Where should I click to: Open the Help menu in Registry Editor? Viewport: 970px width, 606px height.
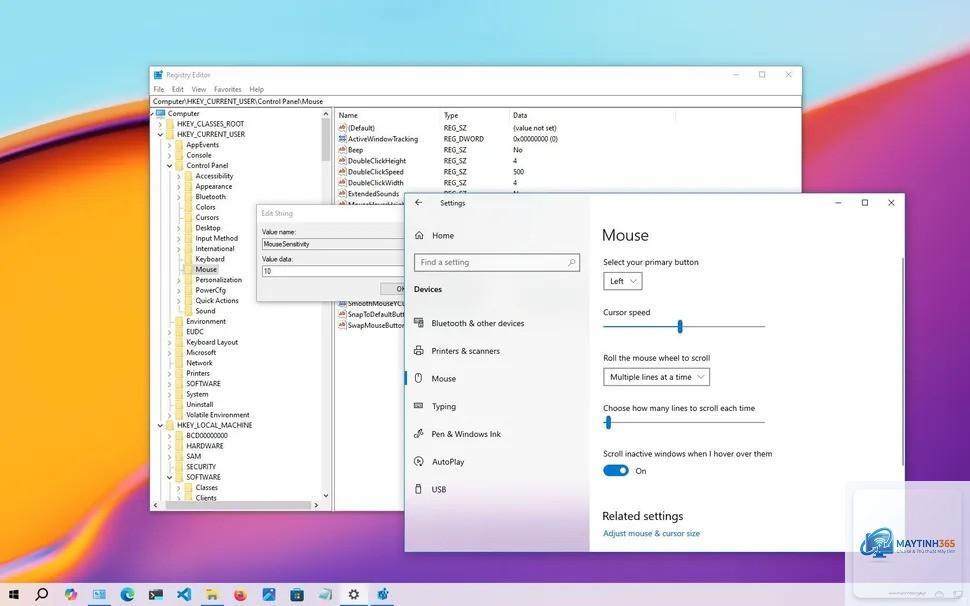257,89
